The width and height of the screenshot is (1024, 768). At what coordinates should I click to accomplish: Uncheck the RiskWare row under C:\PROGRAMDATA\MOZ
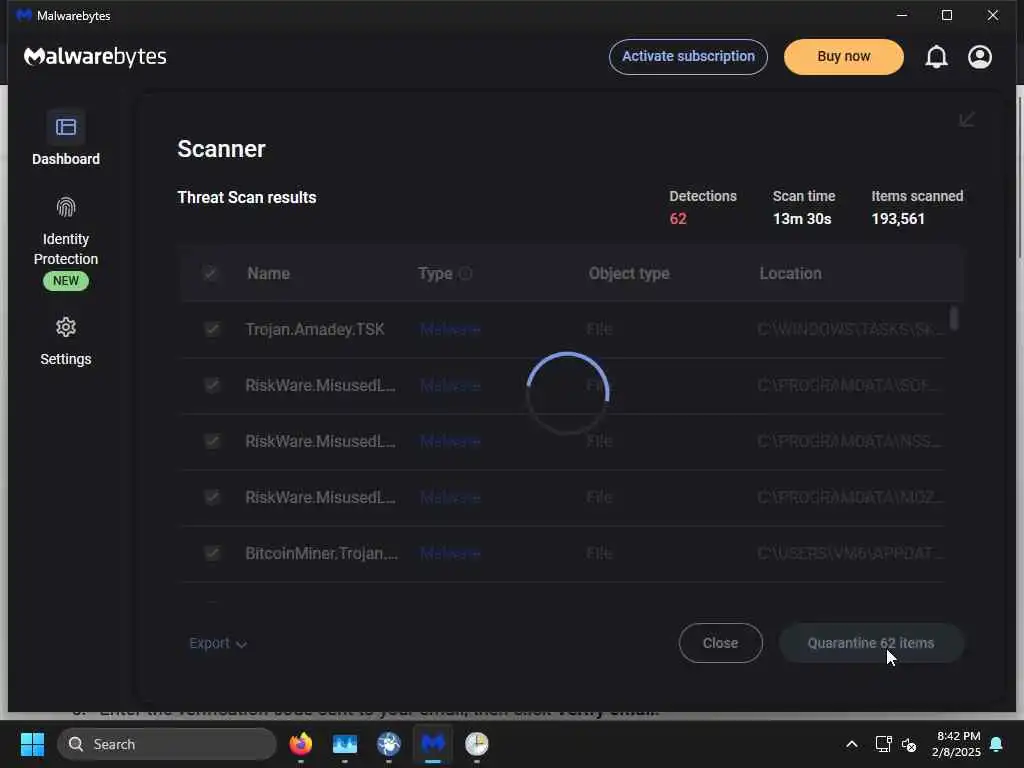click(212, 497)
